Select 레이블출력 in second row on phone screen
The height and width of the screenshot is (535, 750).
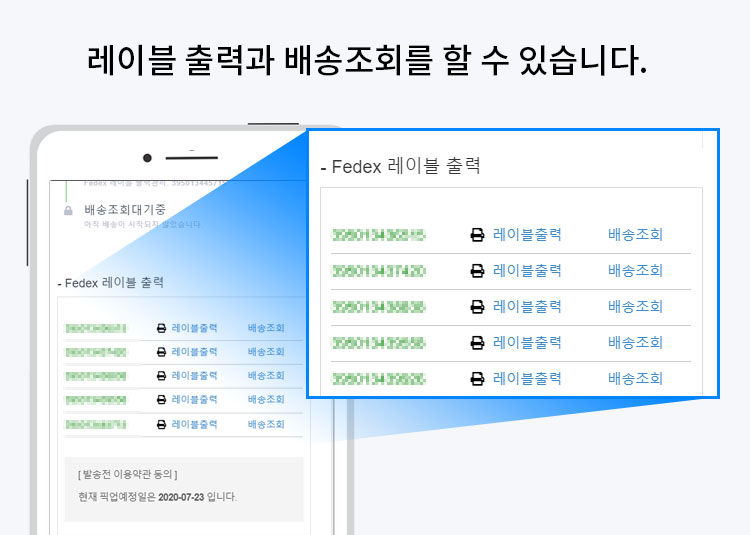(194, 352)
